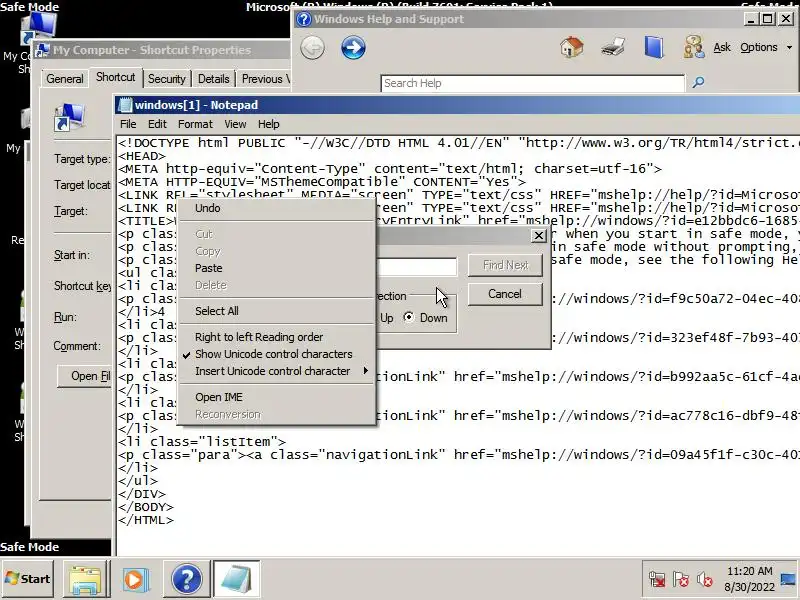
Task: Switch to Previous Versions tab
Action: (265, 79)
